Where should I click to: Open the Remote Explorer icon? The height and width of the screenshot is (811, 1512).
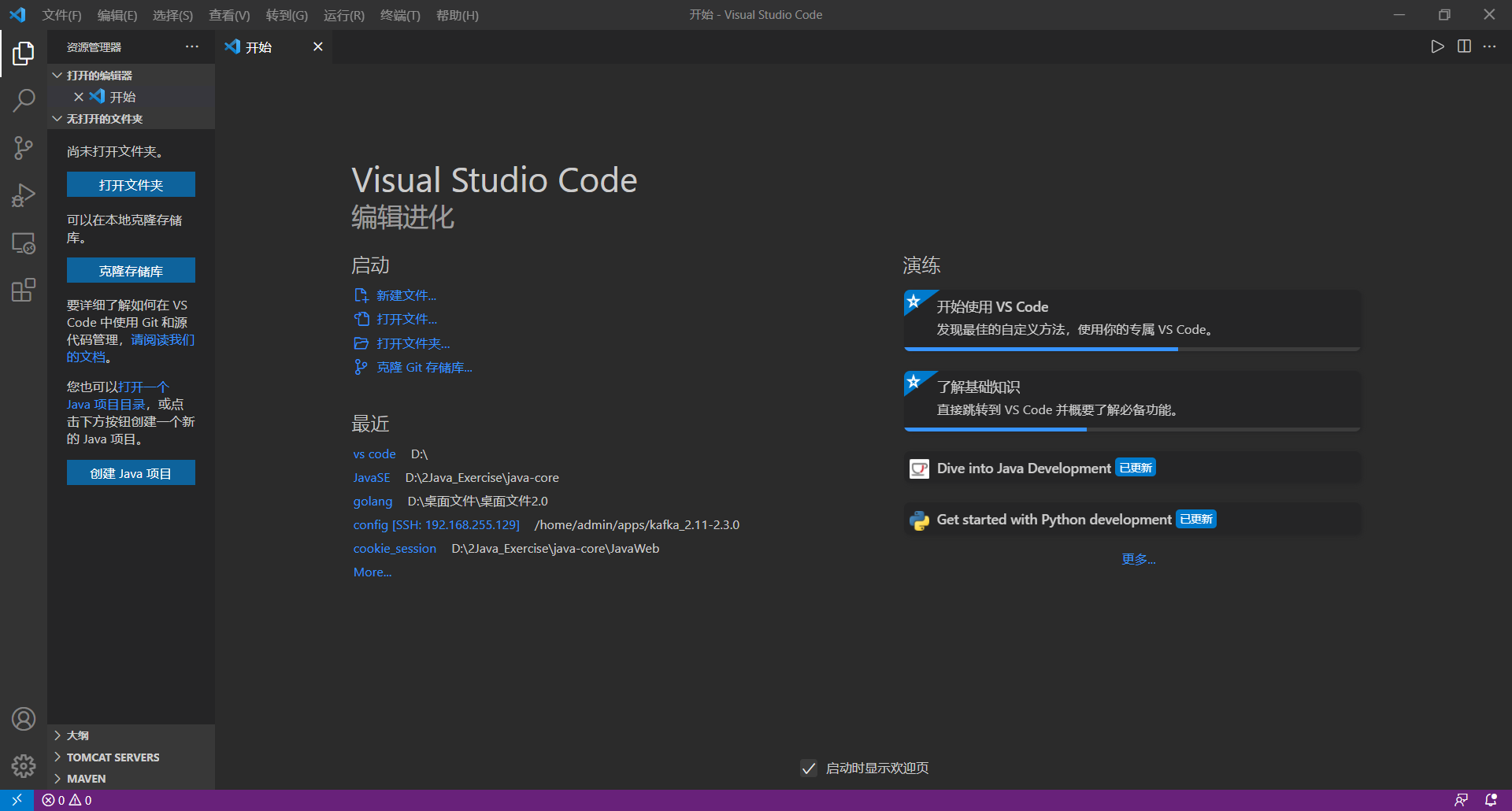coord(24,243)
